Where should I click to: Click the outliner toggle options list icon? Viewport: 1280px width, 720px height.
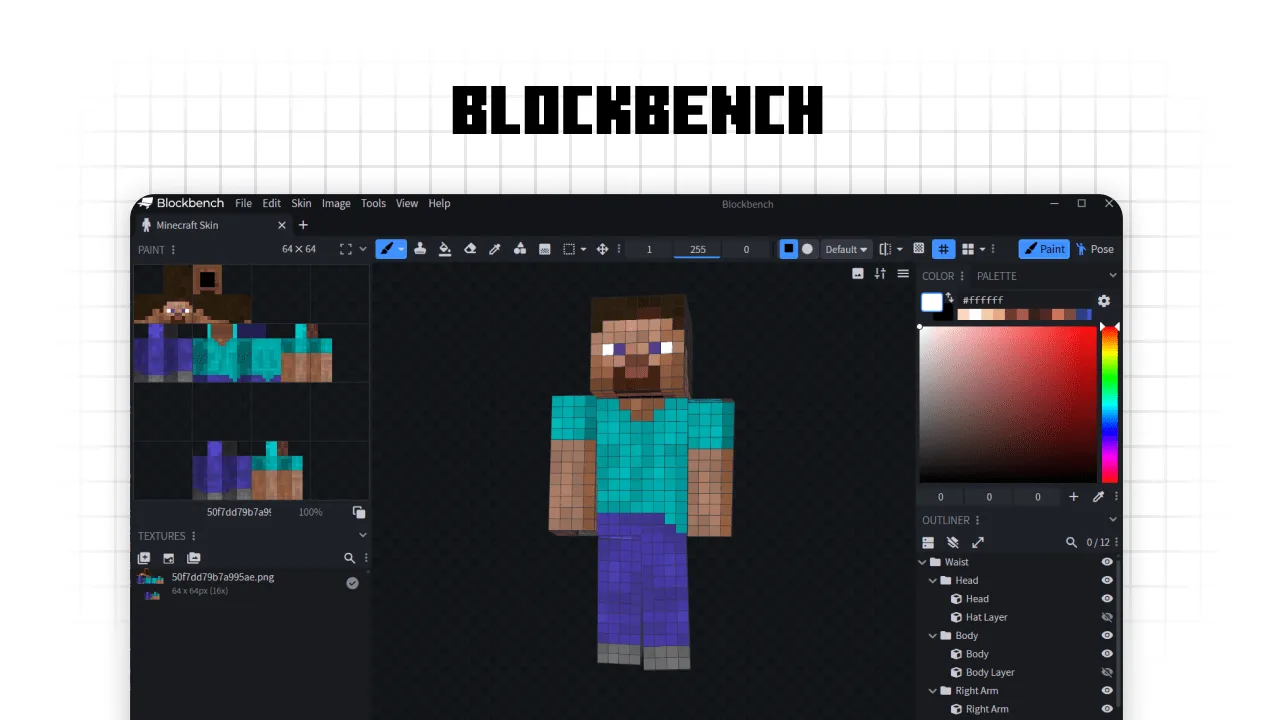point(928,542)
